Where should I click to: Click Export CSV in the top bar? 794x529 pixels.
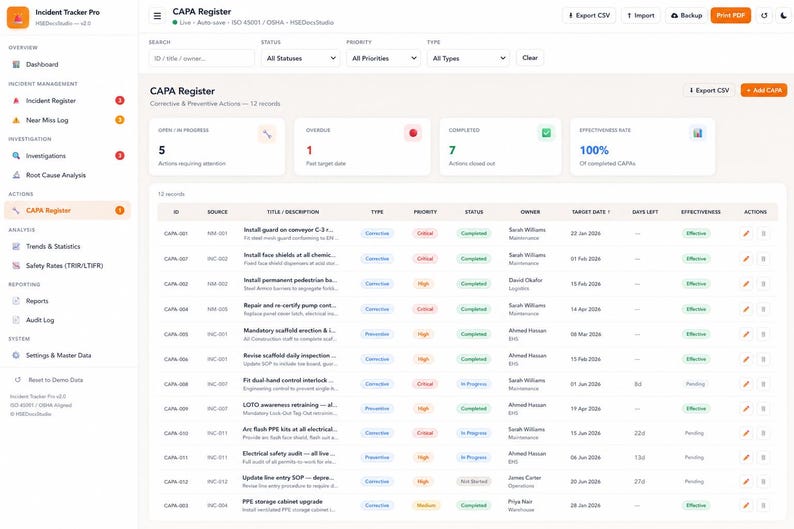(x=589, y=16)
